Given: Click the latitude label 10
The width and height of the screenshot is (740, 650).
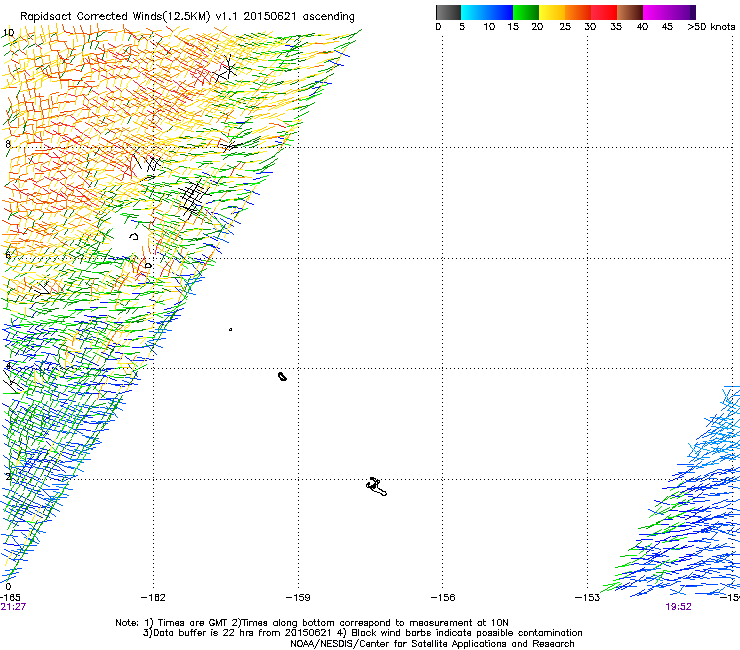Looking at the screenshot, I should (x=9, y=33).
